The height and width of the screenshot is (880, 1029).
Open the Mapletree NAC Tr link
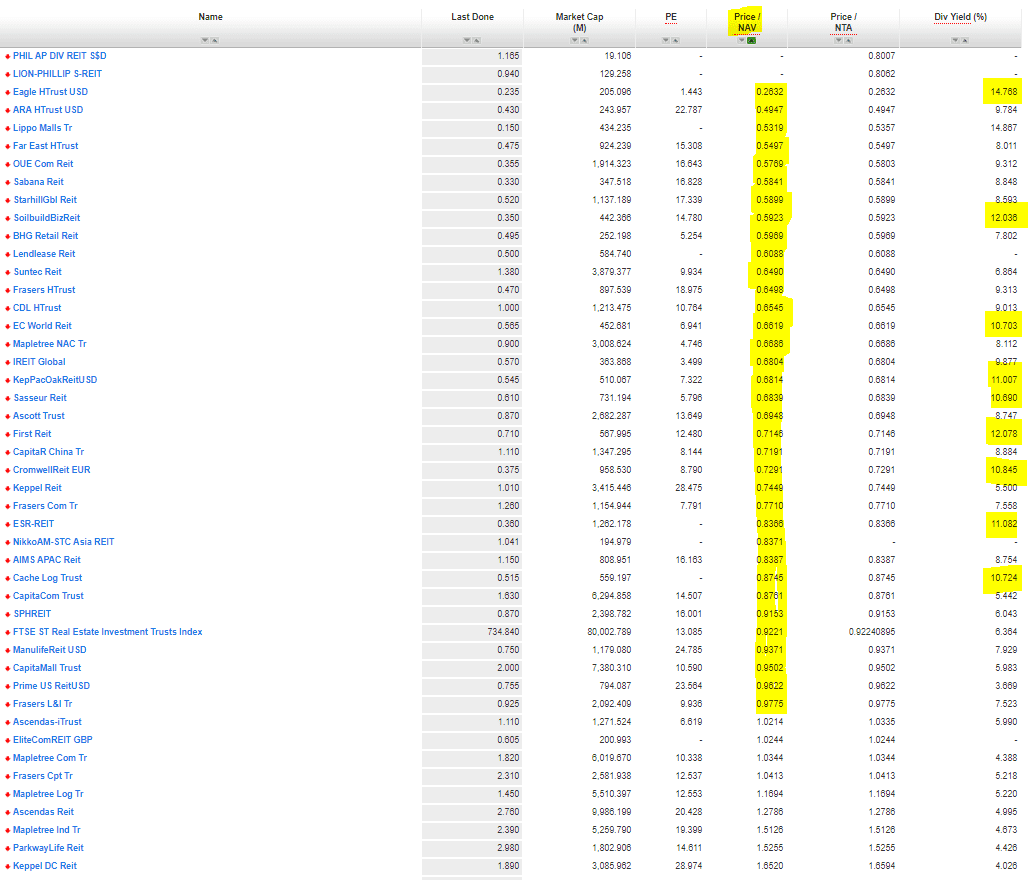point(50,344)
